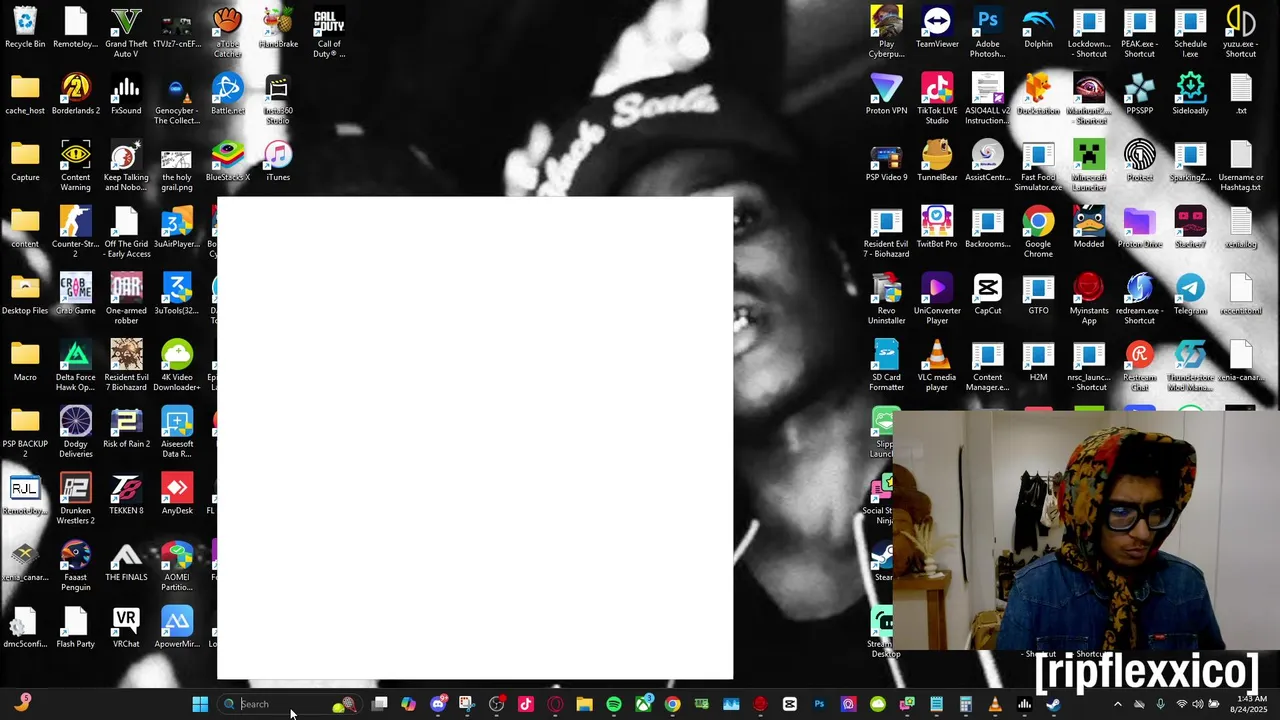The image size is (1280, 720).
Task: Open the Recycle Bin desktop icon
Action: 25,28
